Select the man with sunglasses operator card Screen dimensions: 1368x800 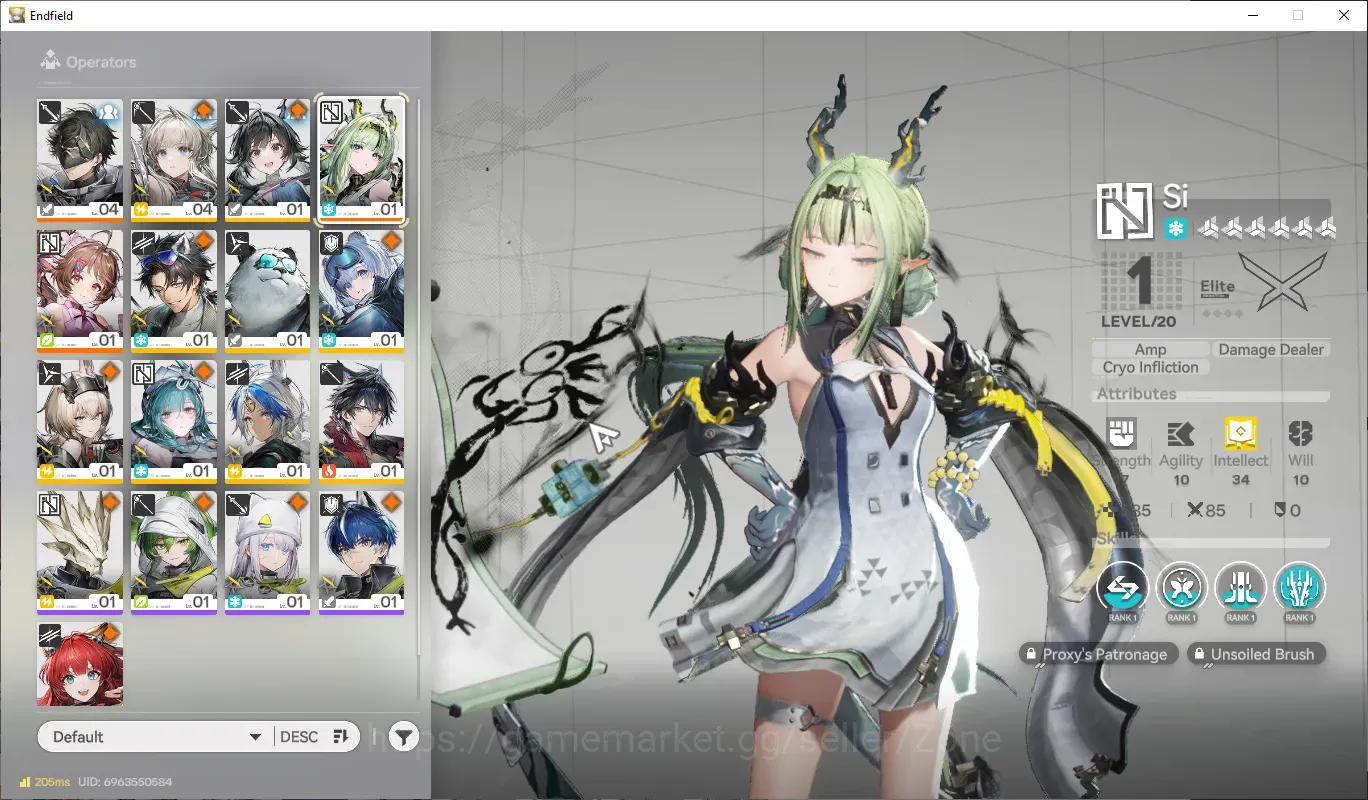pyautogui.click(x=174, y=290)
